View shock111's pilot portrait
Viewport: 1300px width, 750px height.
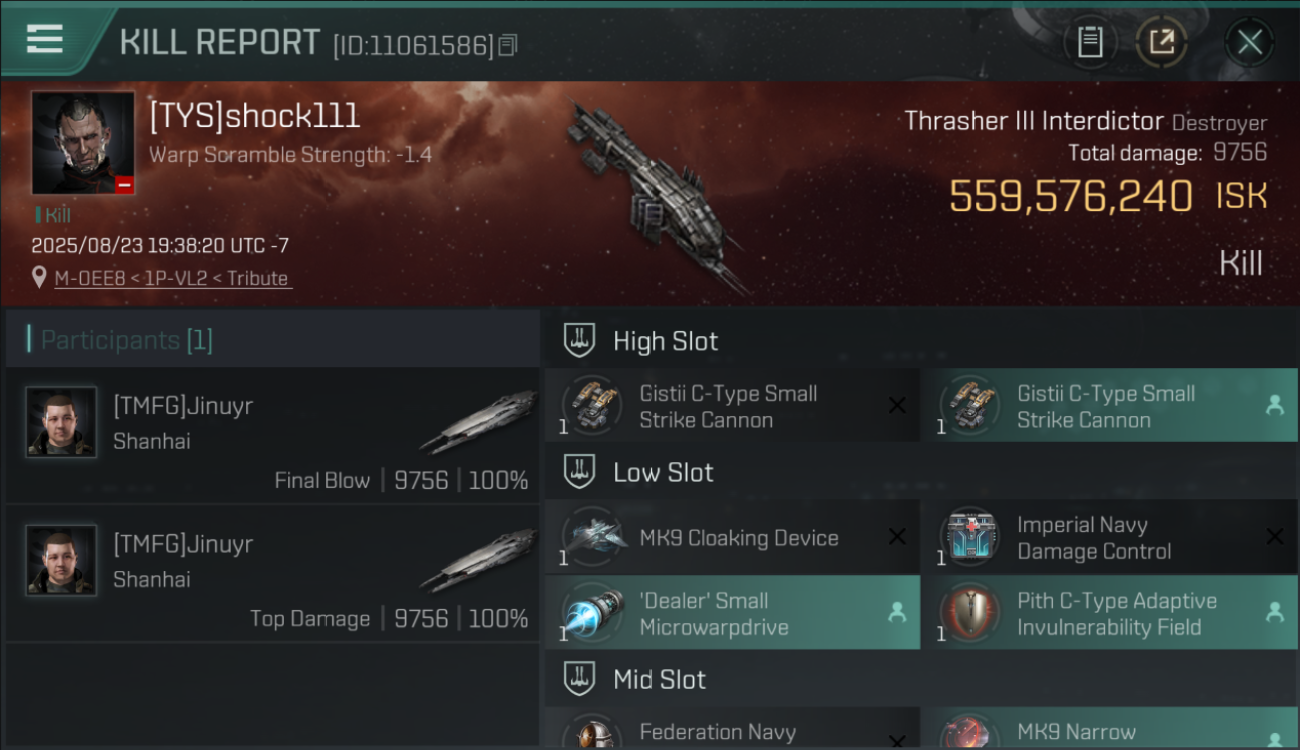pos(83,143)
